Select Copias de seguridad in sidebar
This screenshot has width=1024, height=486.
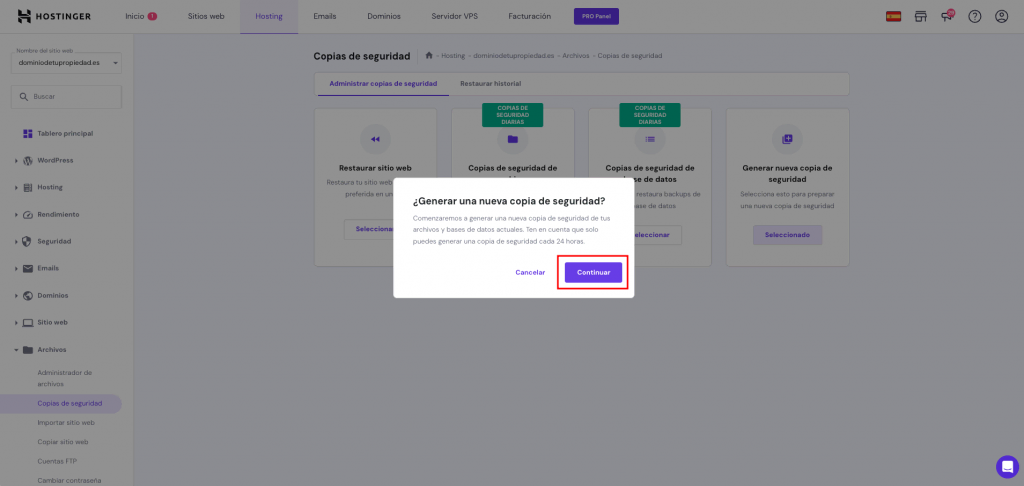pos(70,404)
